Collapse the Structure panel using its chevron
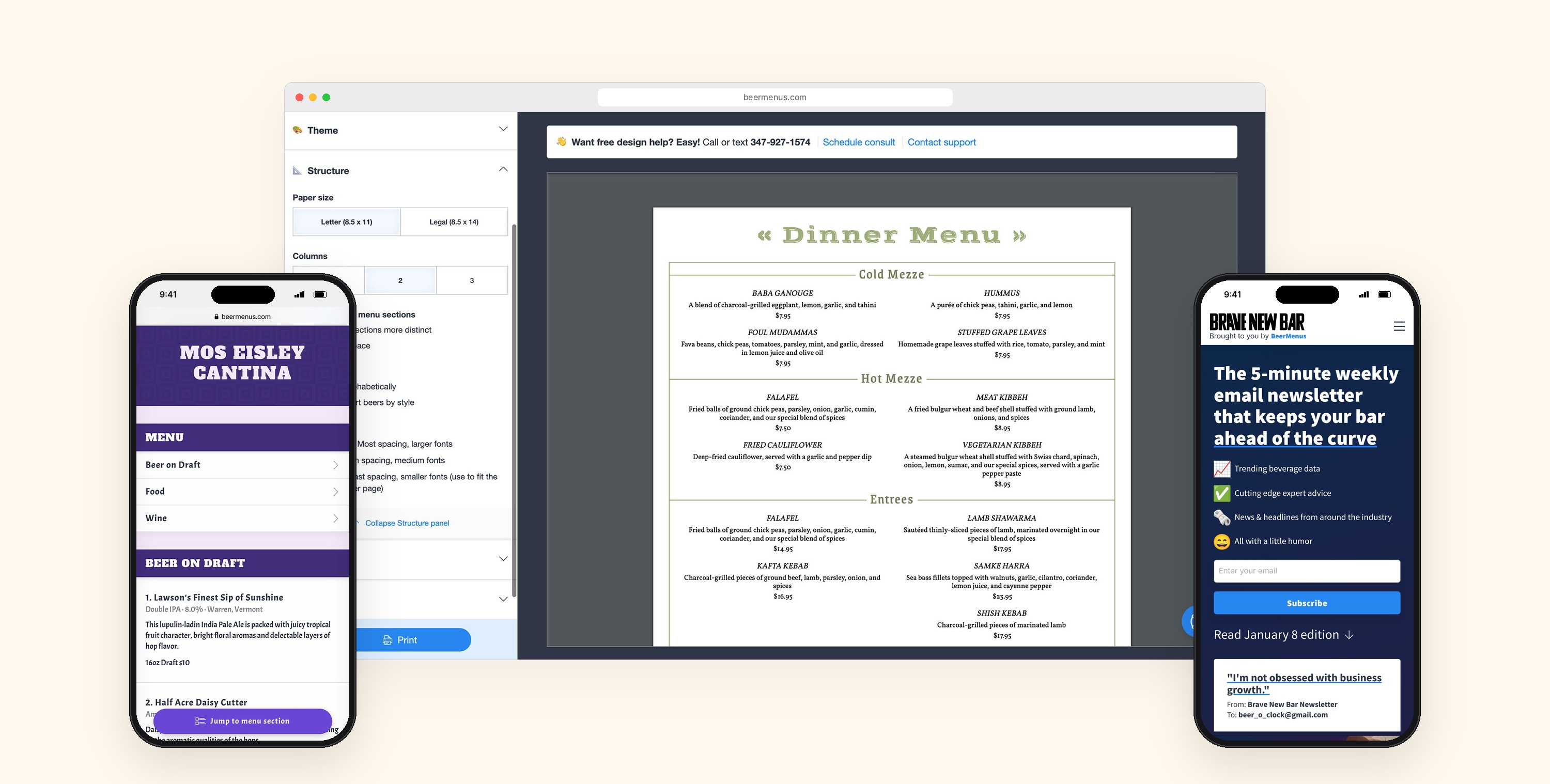The width and height of the screenshot is (1550, 784). [503, 169]
